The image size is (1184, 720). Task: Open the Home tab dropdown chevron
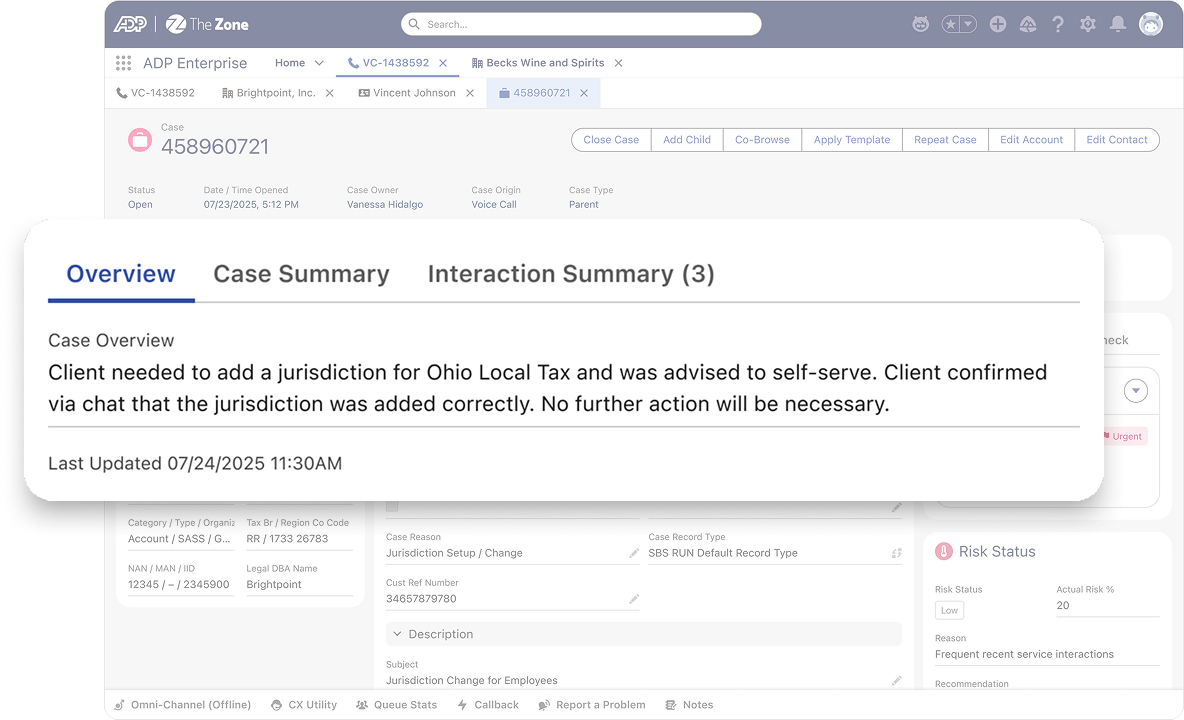pyautogui.click(x=319, y=63)
